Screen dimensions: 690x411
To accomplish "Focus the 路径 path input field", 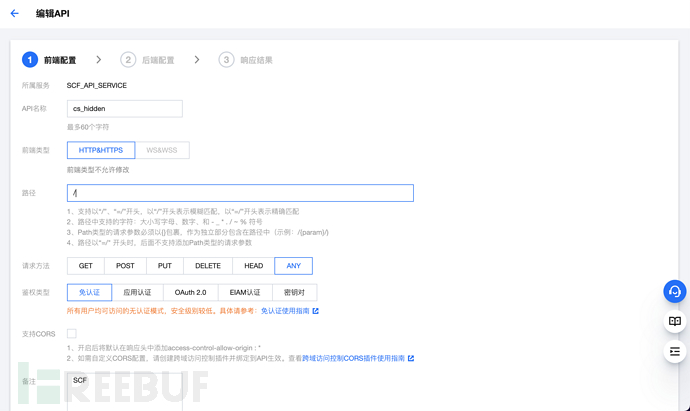I will (x=240, y=193).
